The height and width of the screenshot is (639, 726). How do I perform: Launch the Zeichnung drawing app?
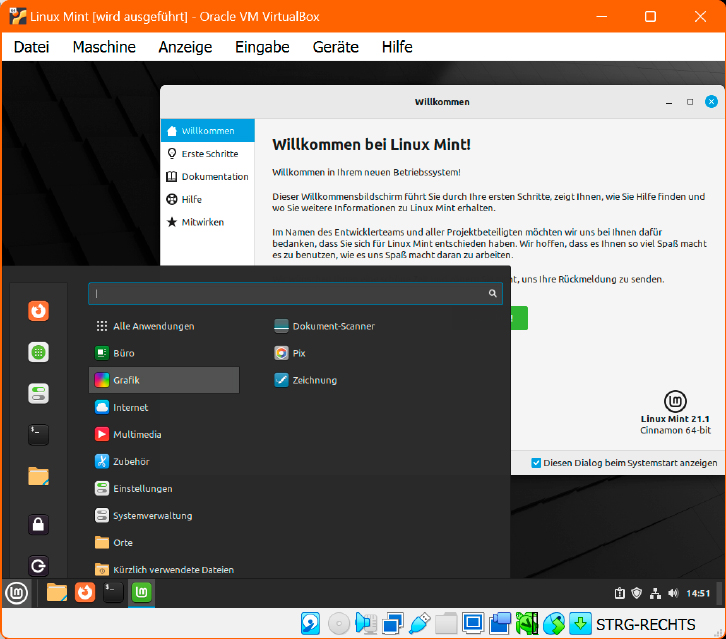pos(306,380)
